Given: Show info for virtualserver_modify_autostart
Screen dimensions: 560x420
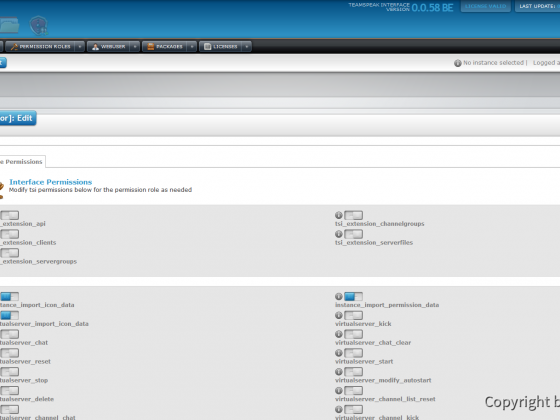Looking at the screenshot, I should coord(339,372).
